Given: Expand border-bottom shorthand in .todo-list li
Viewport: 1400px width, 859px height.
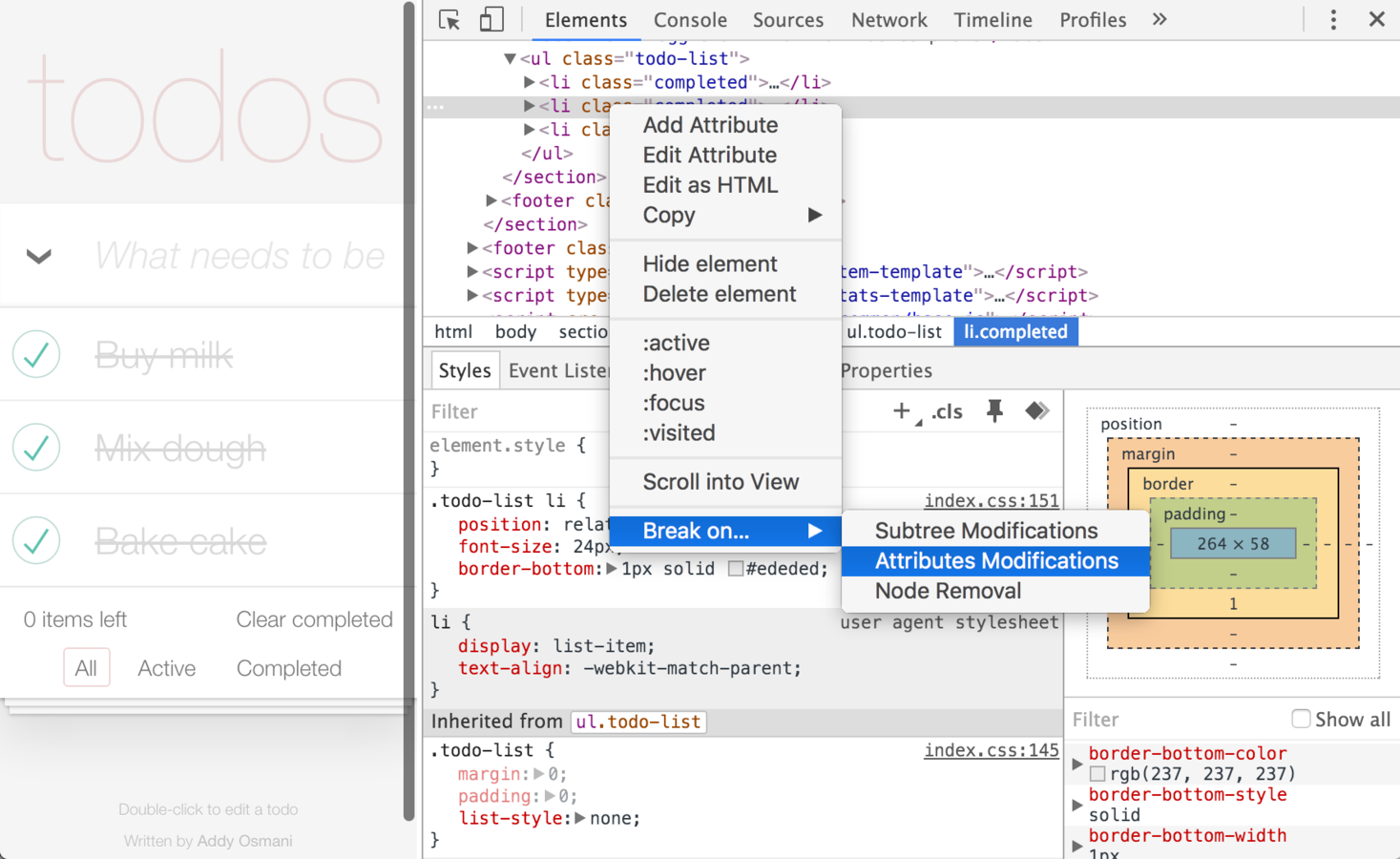Looking at the screenshot, I should [612, 569].
